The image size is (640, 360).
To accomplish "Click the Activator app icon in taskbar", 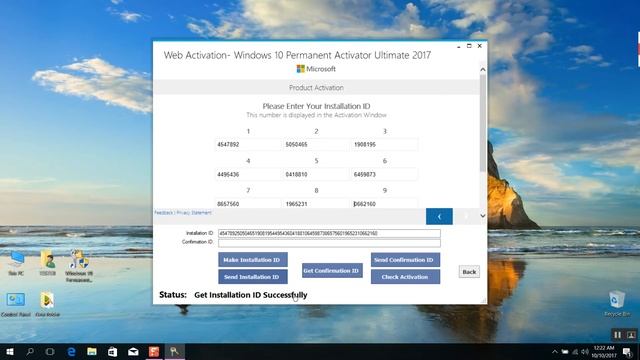I will tap(174, 351).
